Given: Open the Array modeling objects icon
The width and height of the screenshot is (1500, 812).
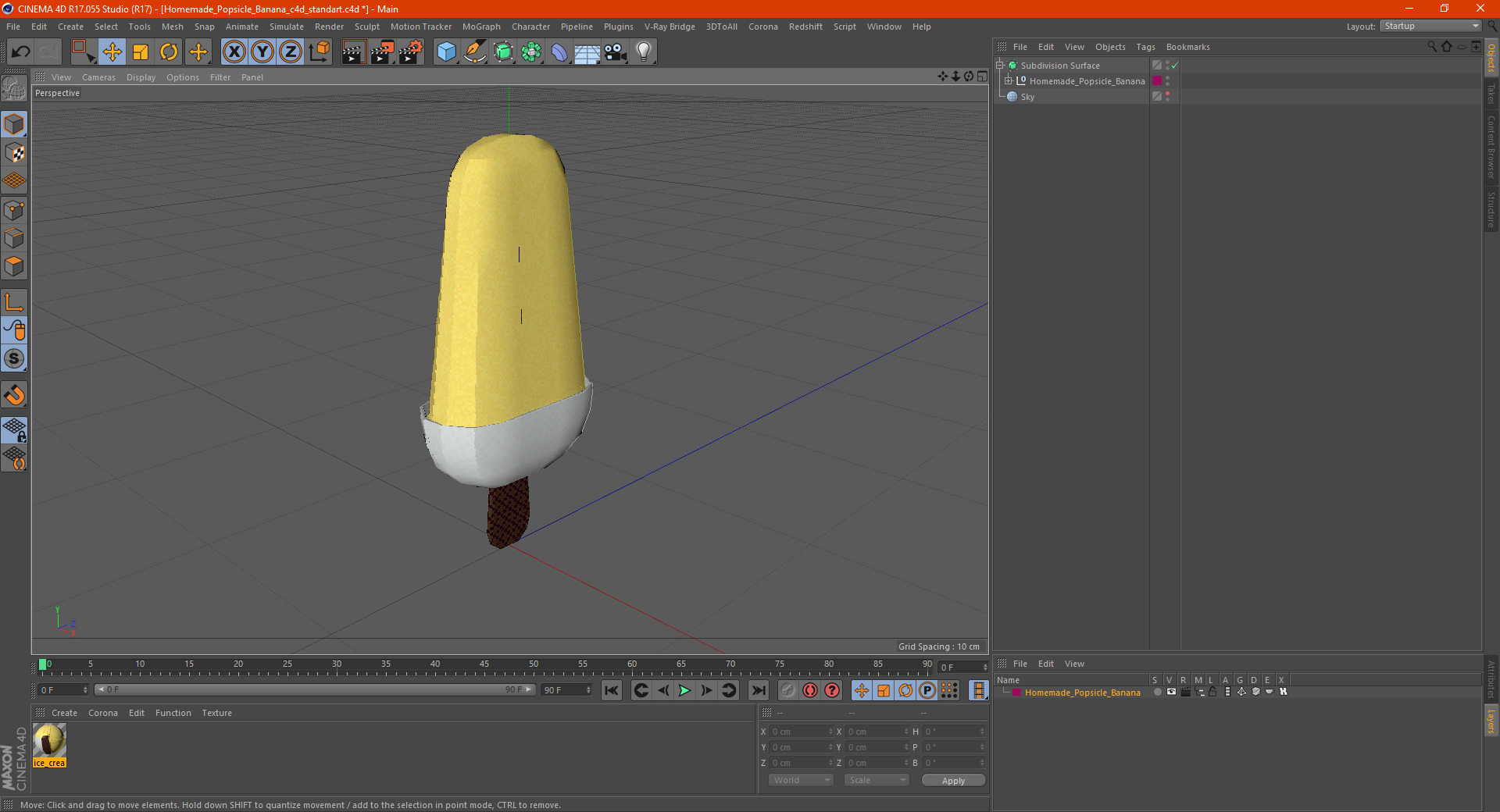Looking at the screenshot, I should (531, 52).
